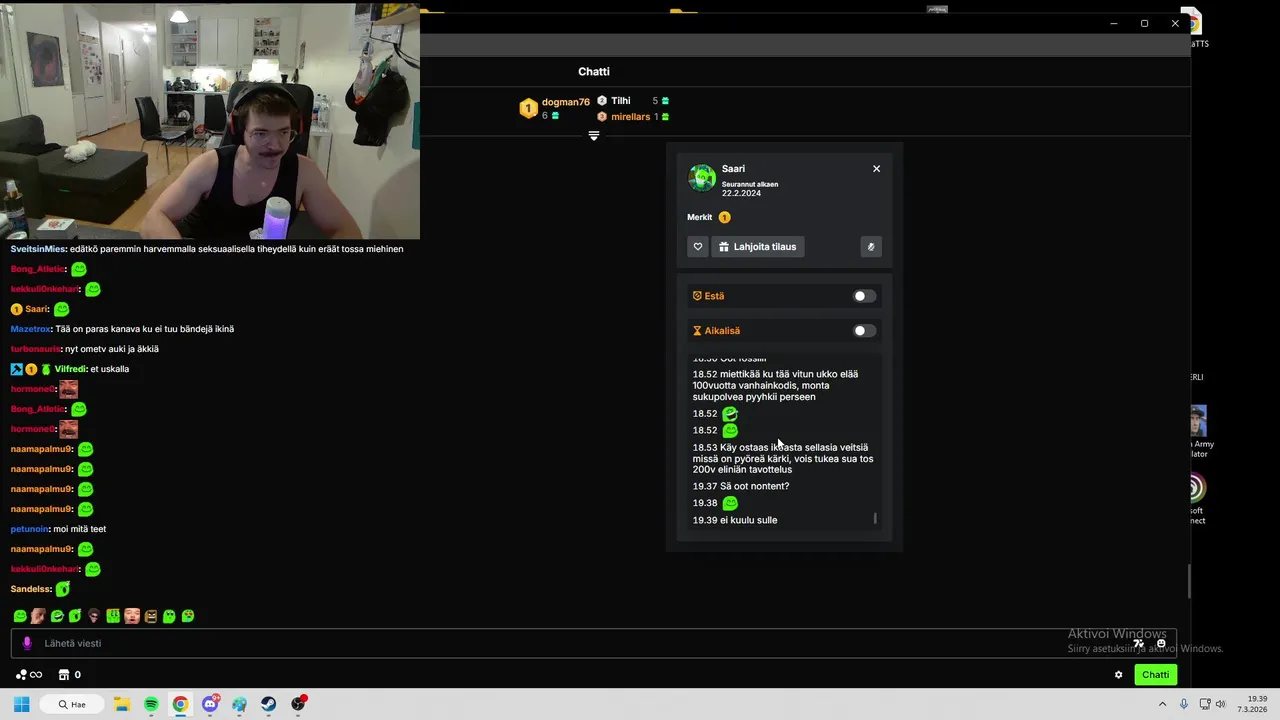
Task: Click the gold rank 1 hexagon badge
Action: [529, 108]
